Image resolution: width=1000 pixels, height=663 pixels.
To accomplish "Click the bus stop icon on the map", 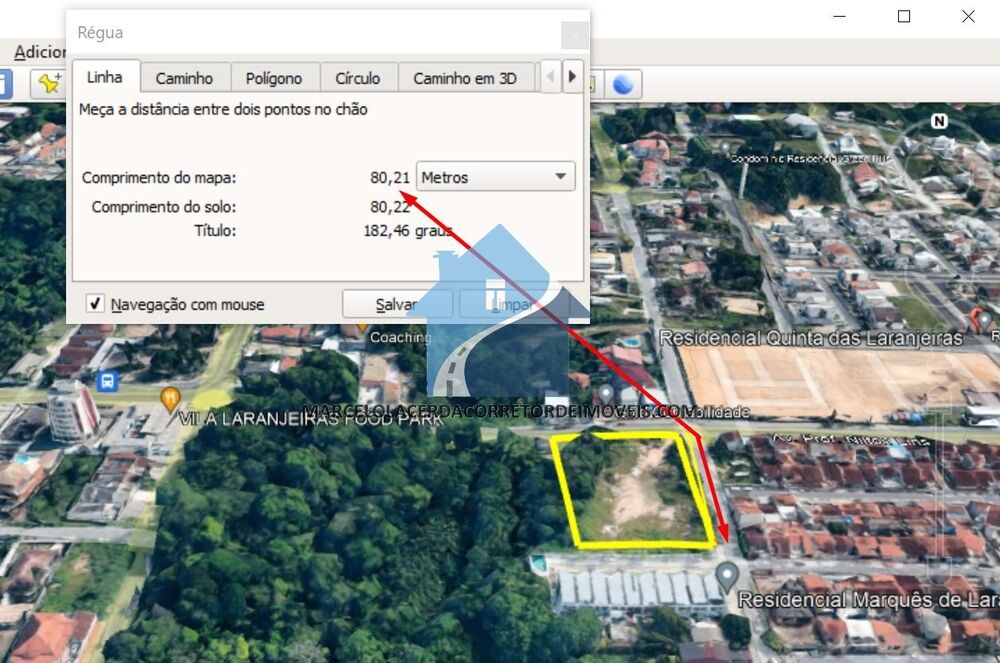I will tap(110, 383).
